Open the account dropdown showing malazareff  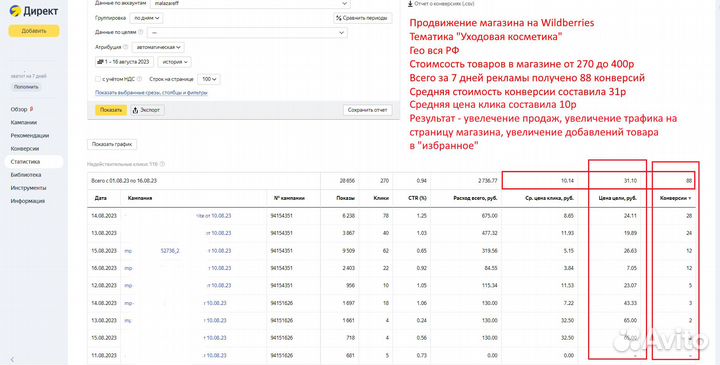click(x=250, y=4)
